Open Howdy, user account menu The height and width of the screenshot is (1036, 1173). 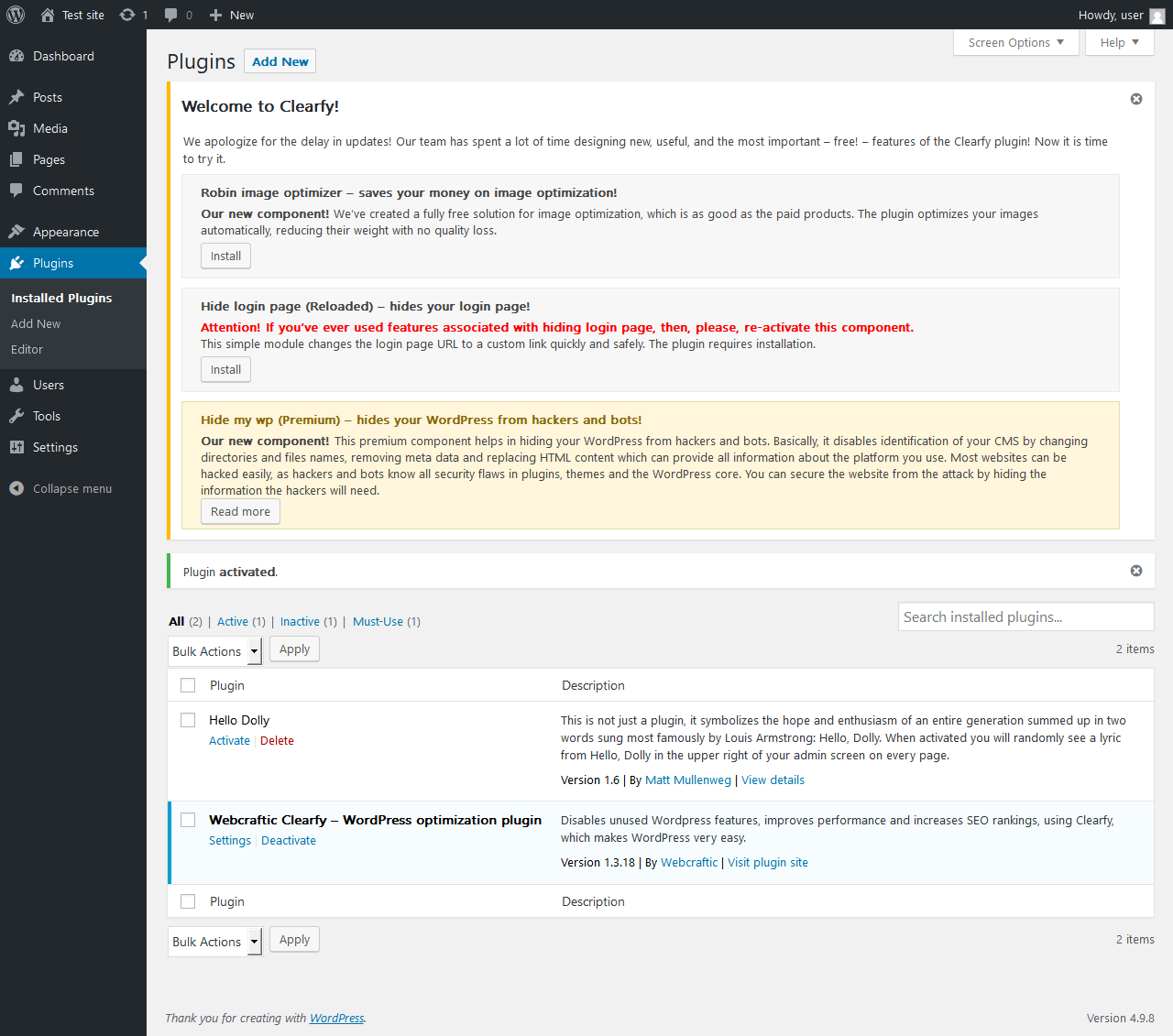click(x=1121, y=15)
